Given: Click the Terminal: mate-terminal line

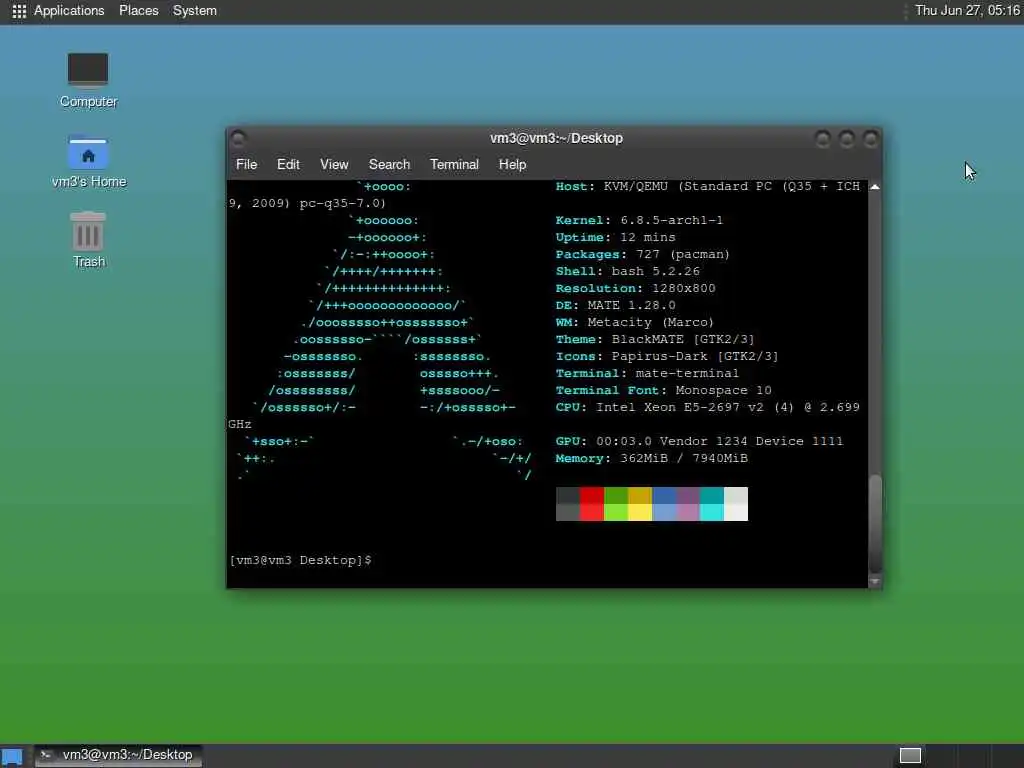Looking at the screenshot, I should pos(647,373).
